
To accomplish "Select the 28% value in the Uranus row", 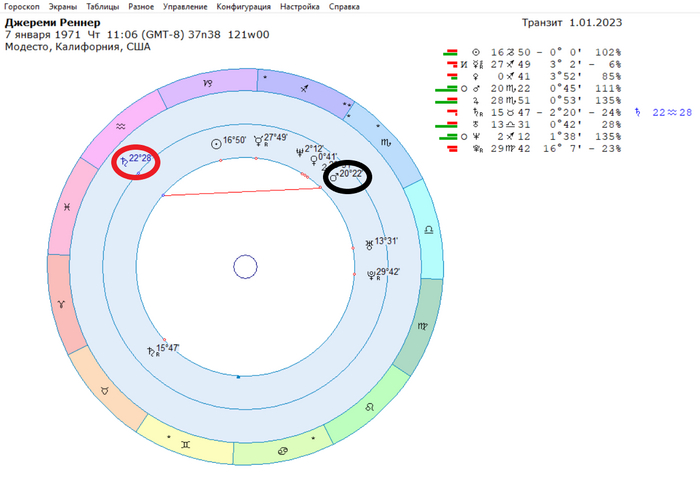I will [611, 125].
